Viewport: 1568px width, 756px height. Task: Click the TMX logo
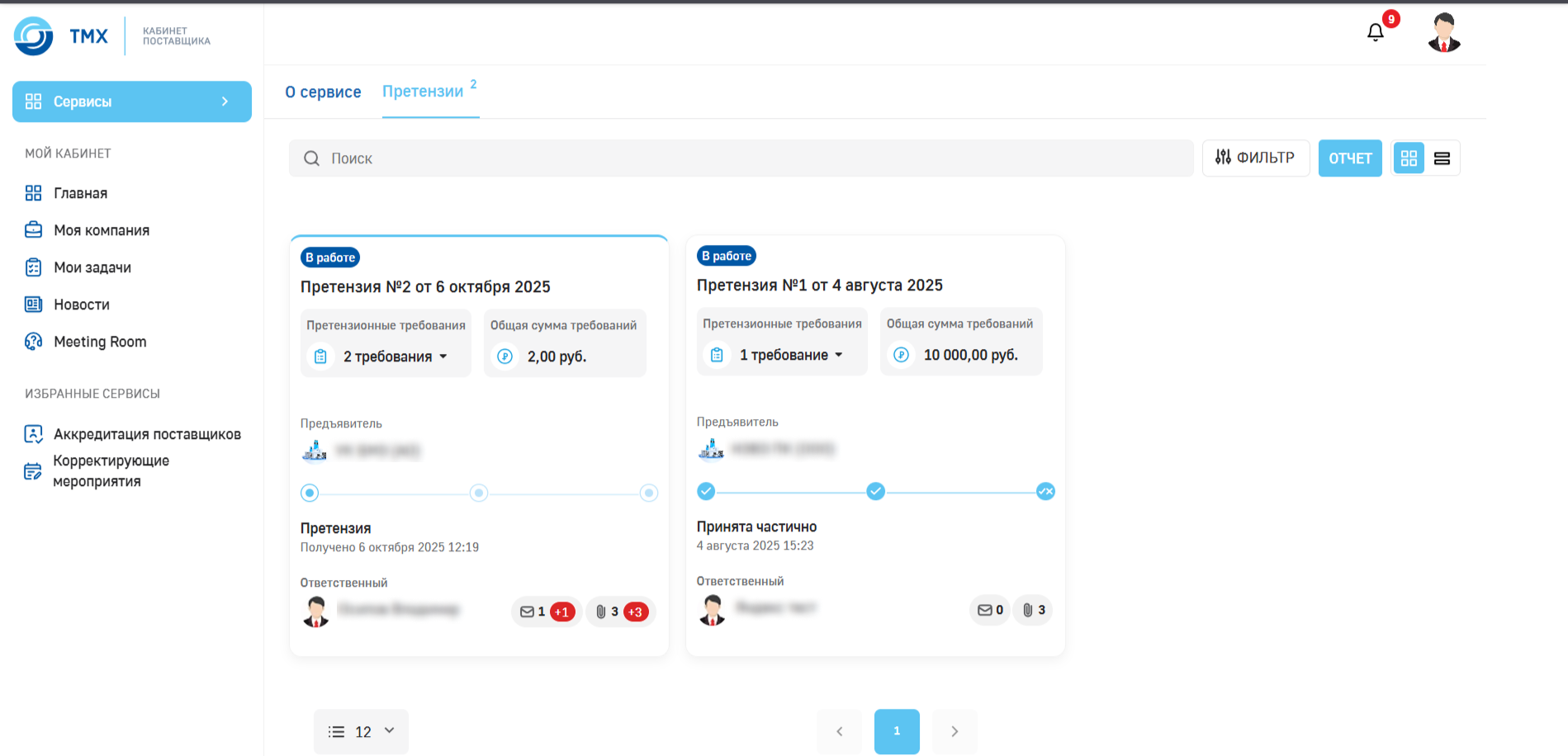(61, 36)
